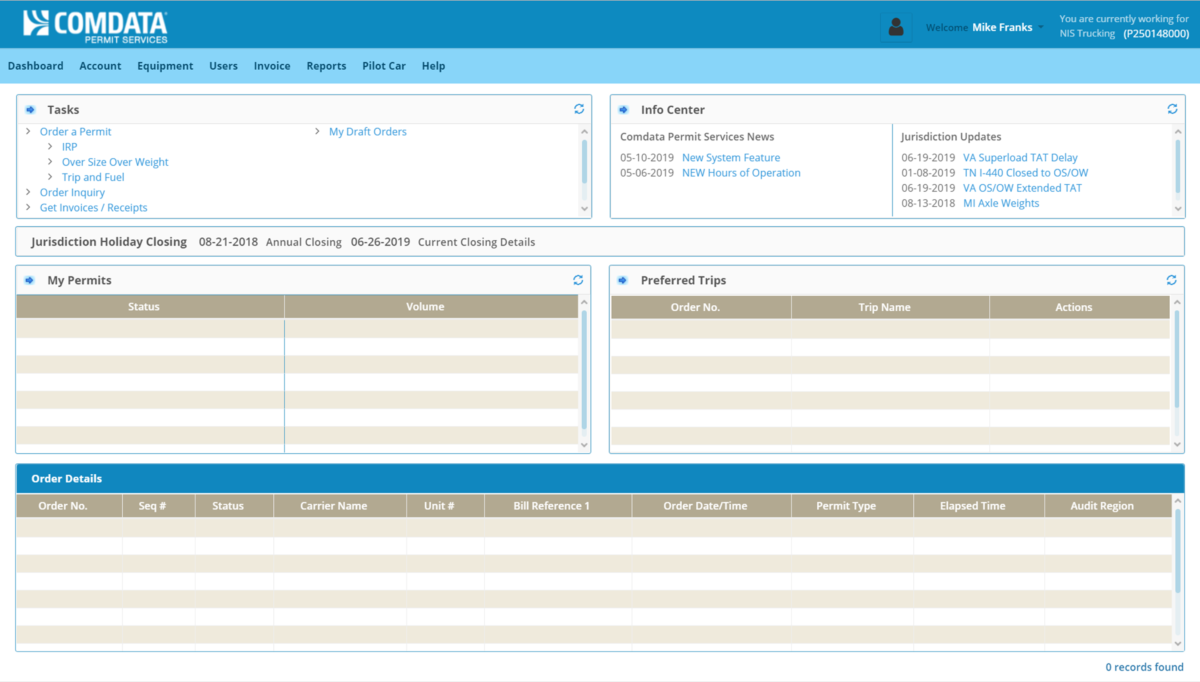
Task: Click the bullseye icon beside Info Center
Action: [623, 109]
